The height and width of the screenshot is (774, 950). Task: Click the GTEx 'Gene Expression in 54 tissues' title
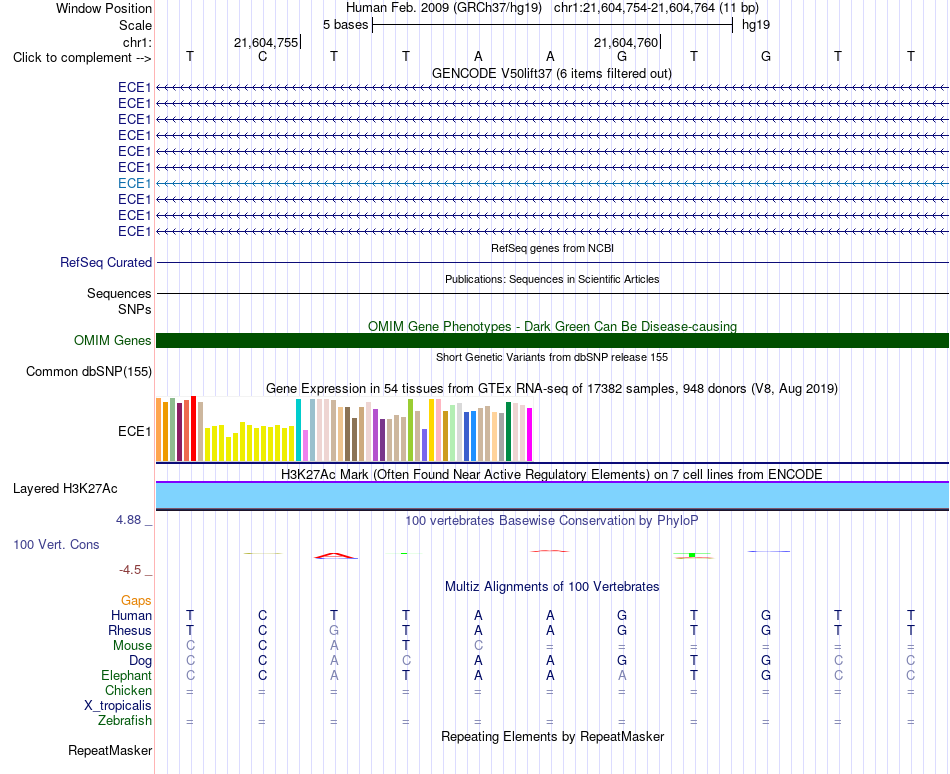[552, 388]
